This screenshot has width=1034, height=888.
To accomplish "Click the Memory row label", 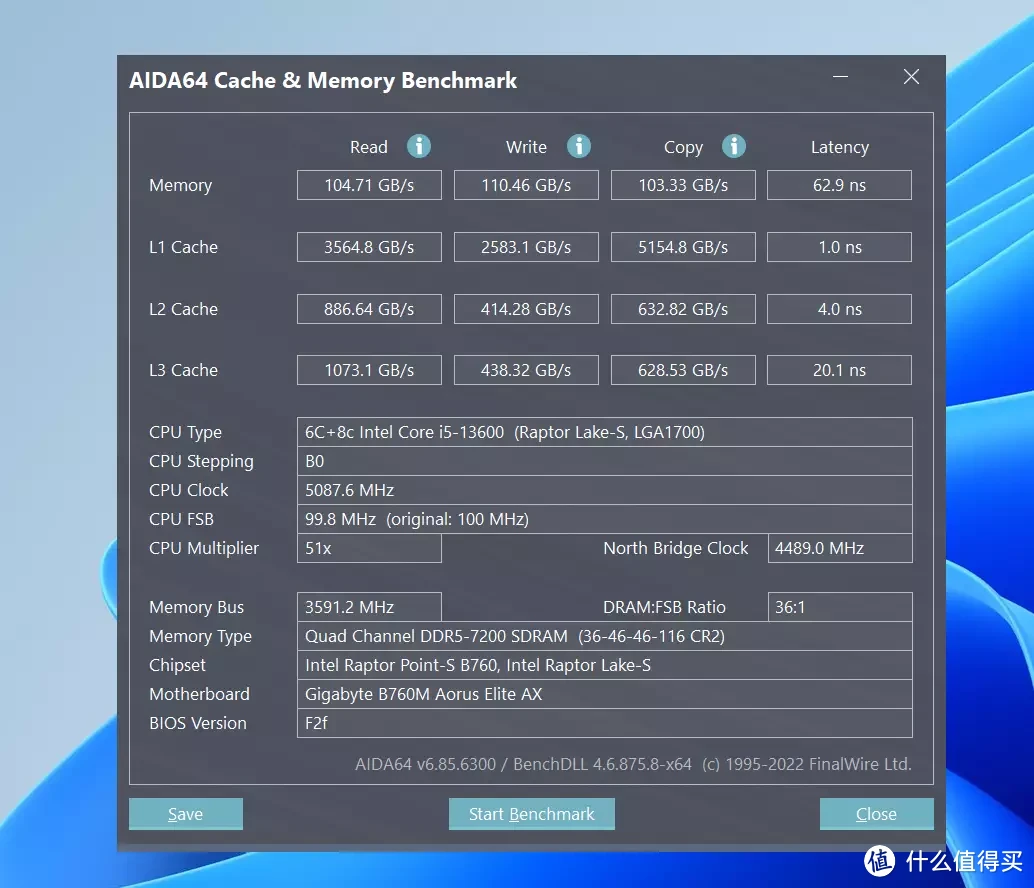I will pos(181,185).
